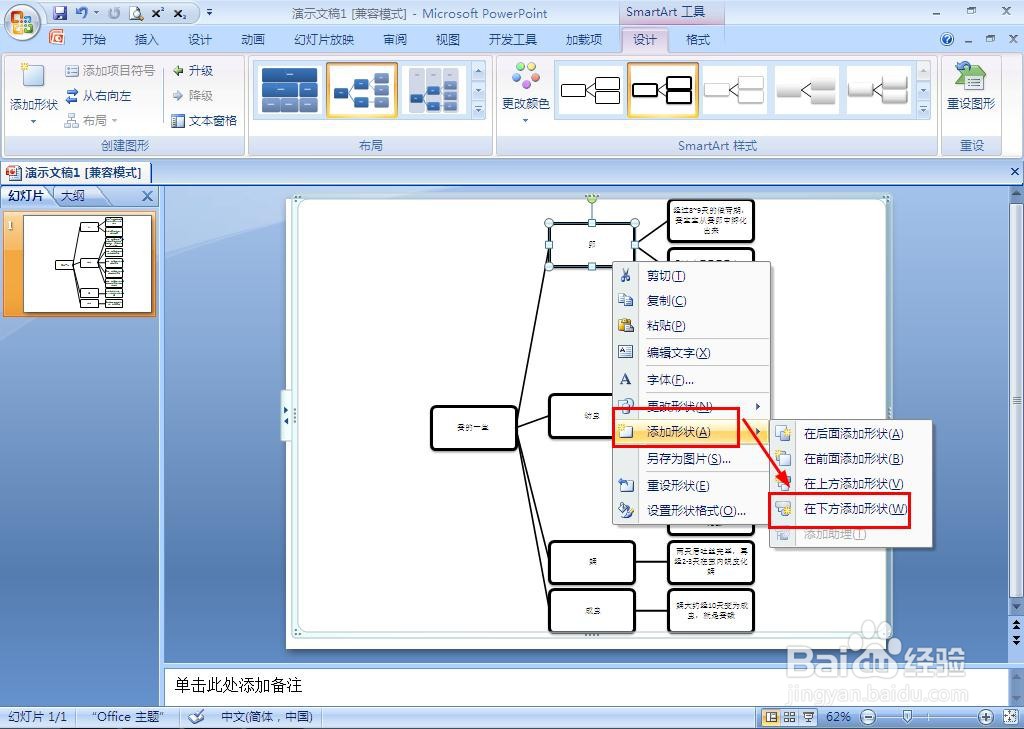This screenshot has height=729, width=1024.
Task: Open Add Shape (添加形状) ribbon dropdown arrow
Action: coord(33,122)
